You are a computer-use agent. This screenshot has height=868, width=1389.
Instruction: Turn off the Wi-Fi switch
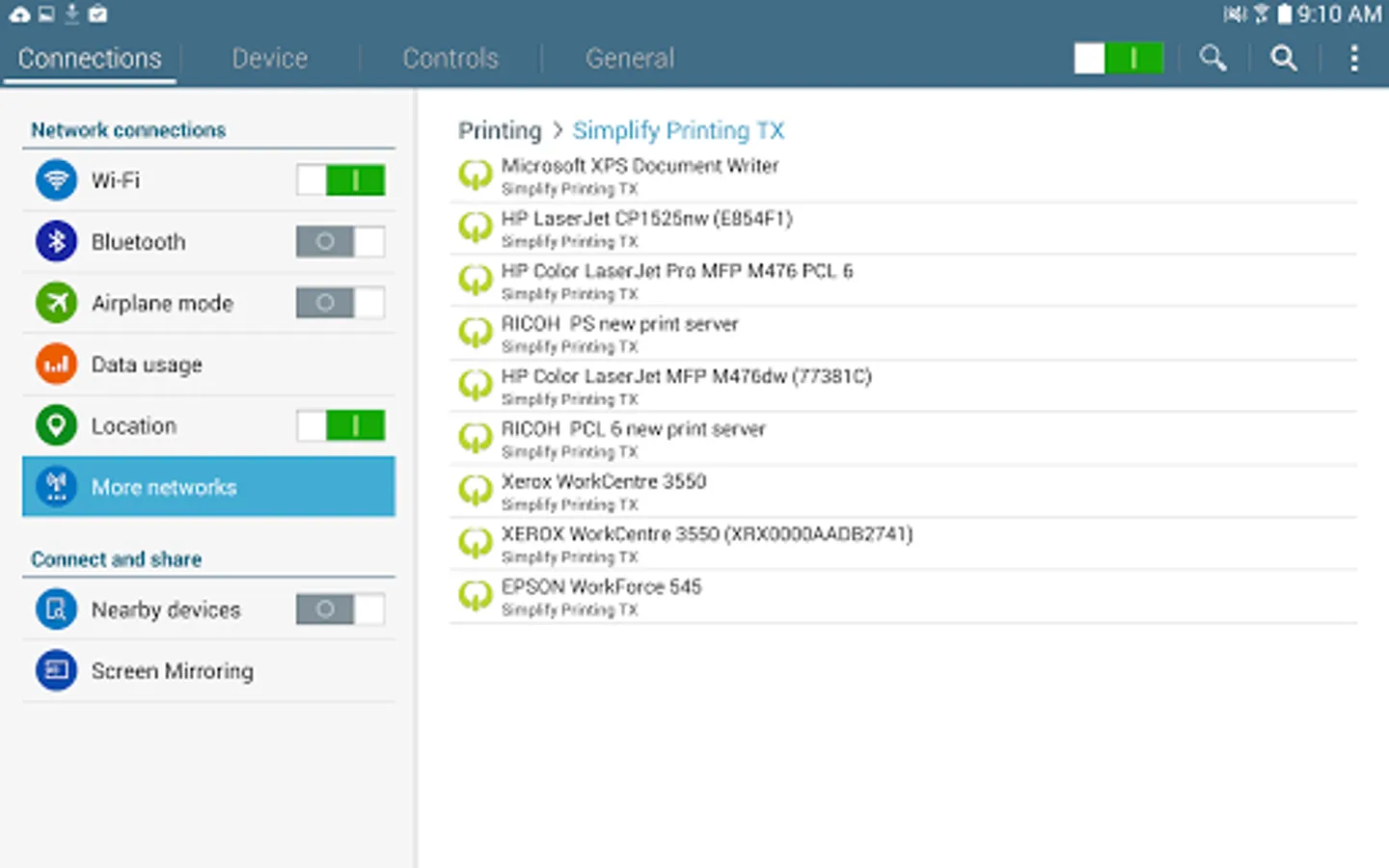(340, 180)
